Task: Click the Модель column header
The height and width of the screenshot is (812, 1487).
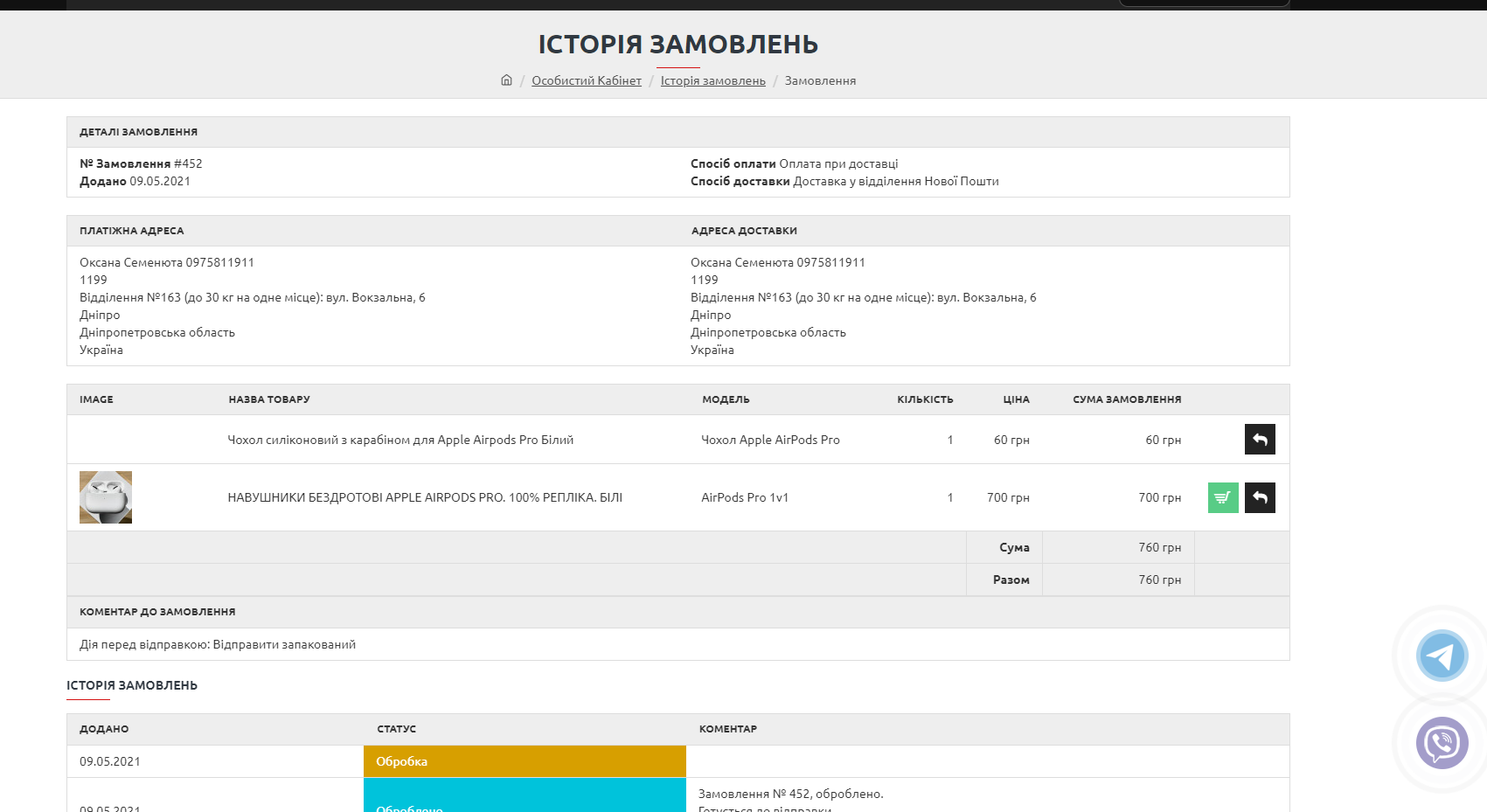Action: (x=726, y=399)
